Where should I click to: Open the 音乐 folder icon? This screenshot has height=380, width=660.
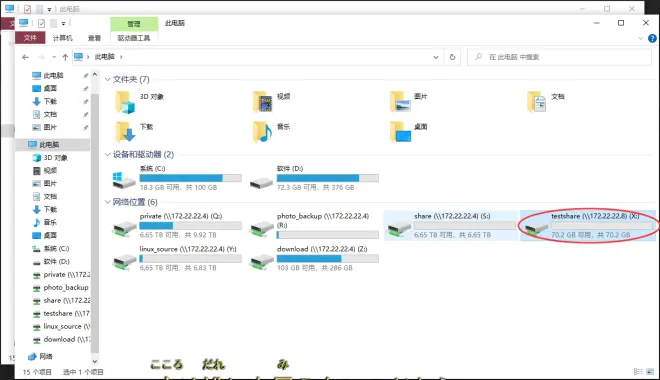point(263,132)
